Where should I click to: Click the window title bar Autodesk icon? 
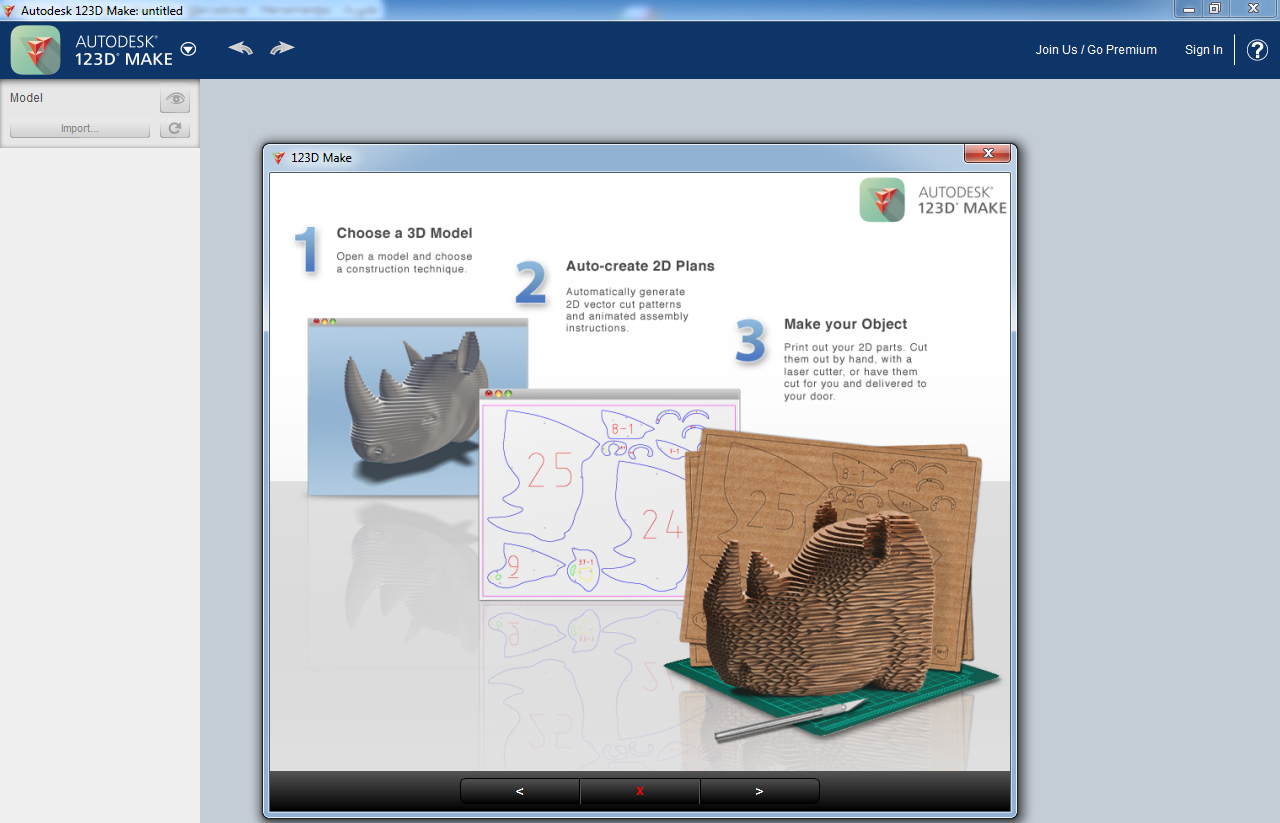pos(10,10)
